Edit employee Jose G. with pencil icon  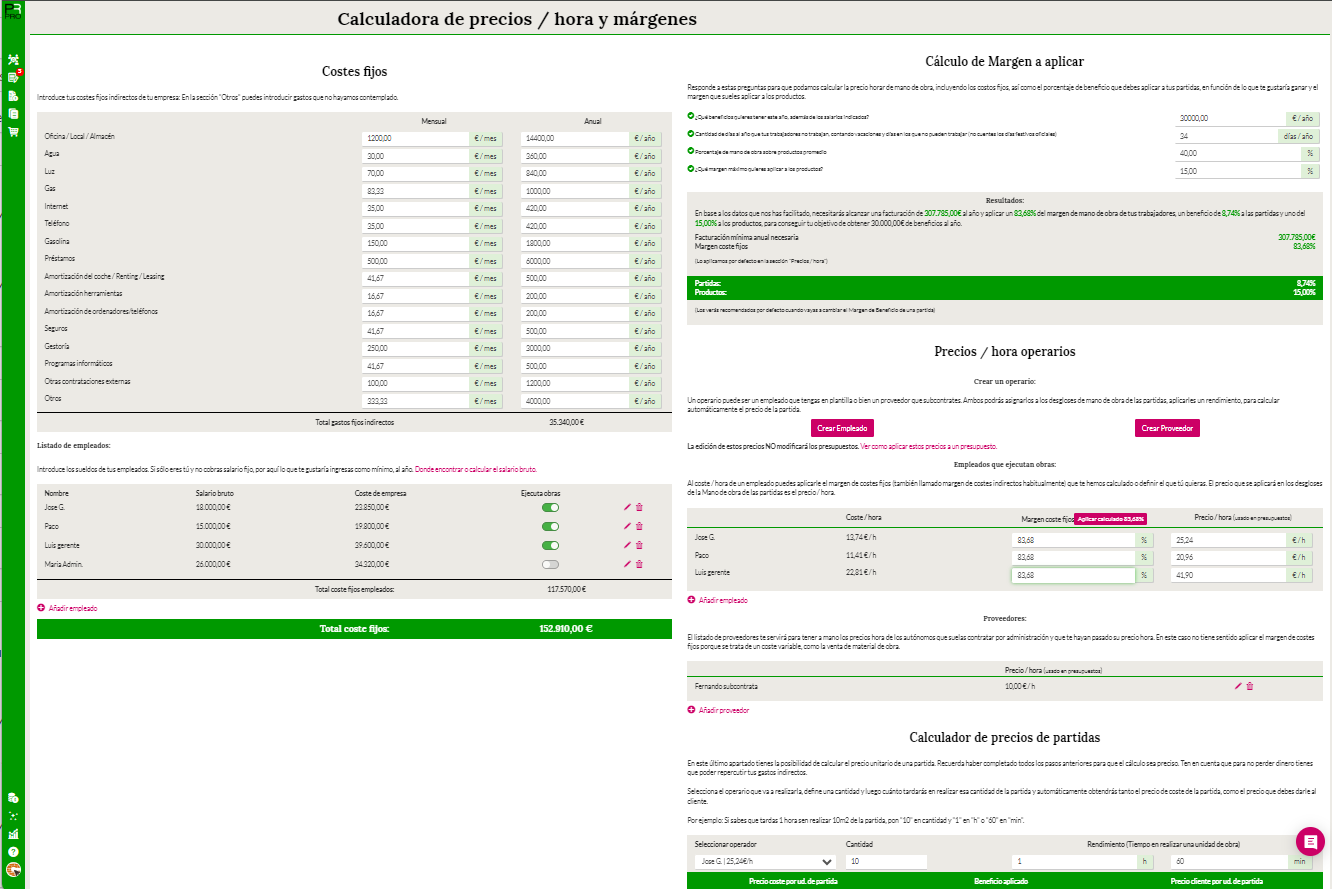click(627, 508)
